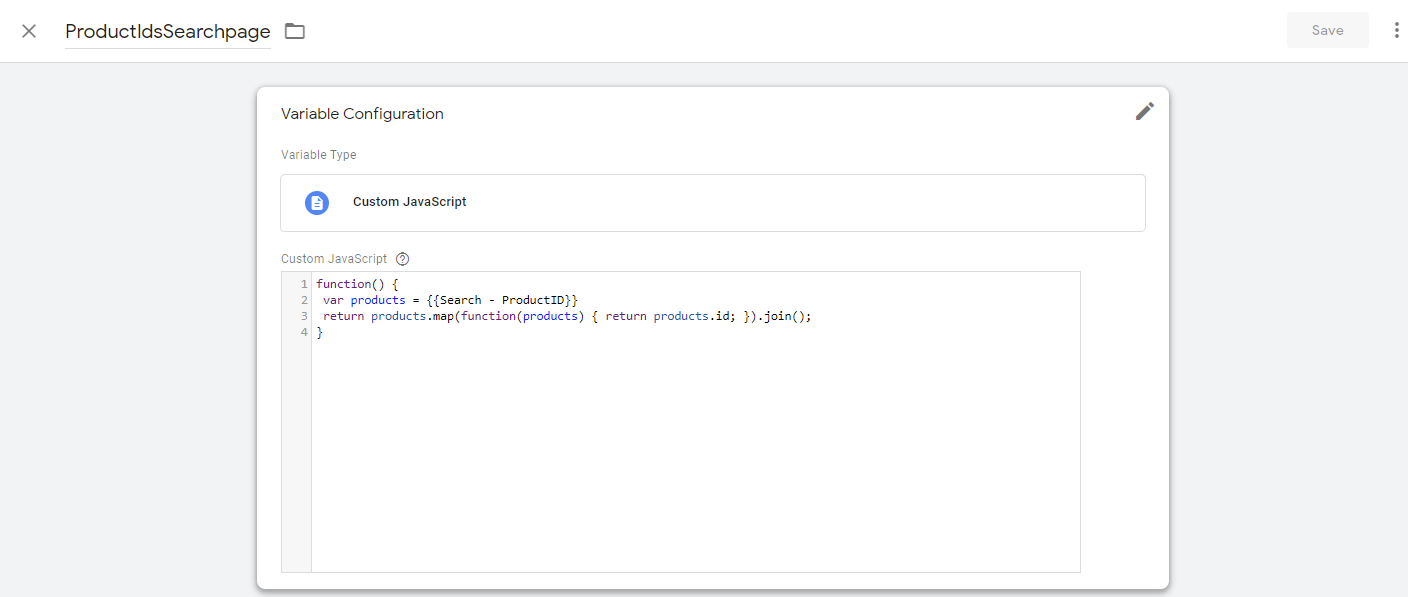The width and height of the screenshot is (1408, 597).
Task: Click the blue Custom JavaScript type icon
Action: tap(317, 203)
